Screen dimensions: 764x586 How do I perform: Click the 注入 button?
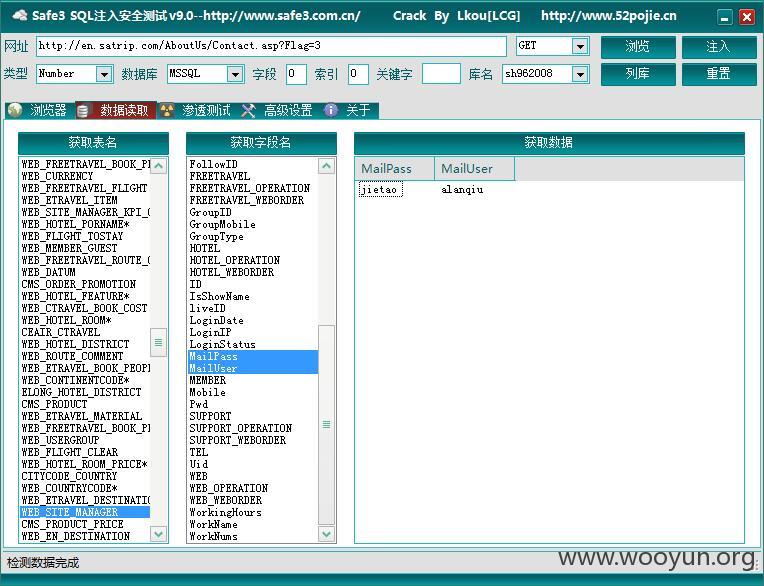(719, 47)
